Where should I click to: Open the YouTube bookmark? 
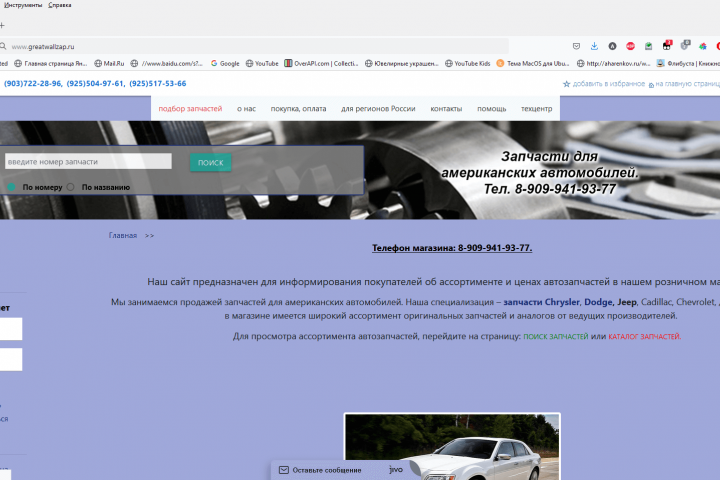(x=262, y=63)
